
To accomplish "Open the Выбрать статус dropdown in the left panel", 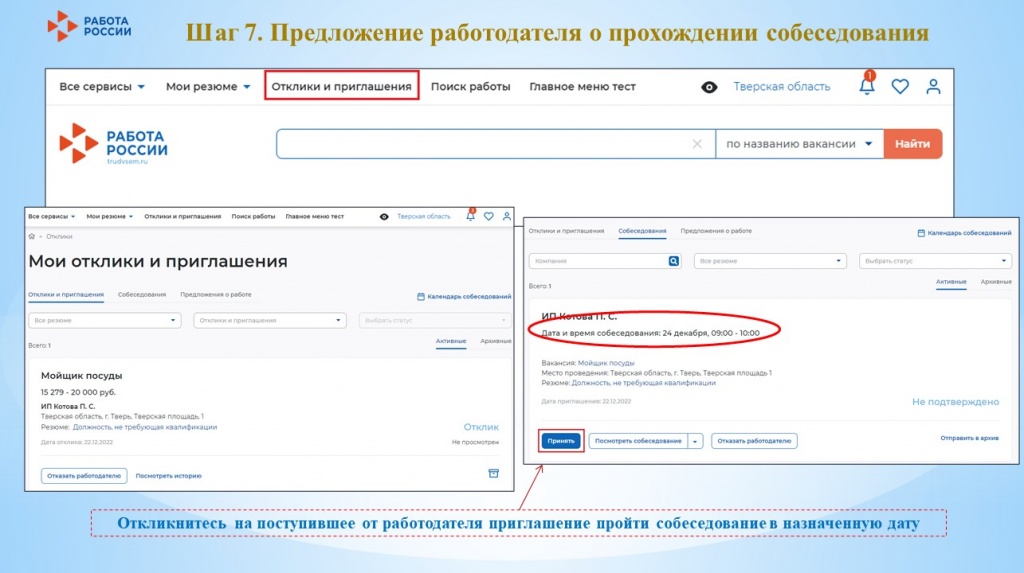I will pyautogui.click(x=435, y=320).
